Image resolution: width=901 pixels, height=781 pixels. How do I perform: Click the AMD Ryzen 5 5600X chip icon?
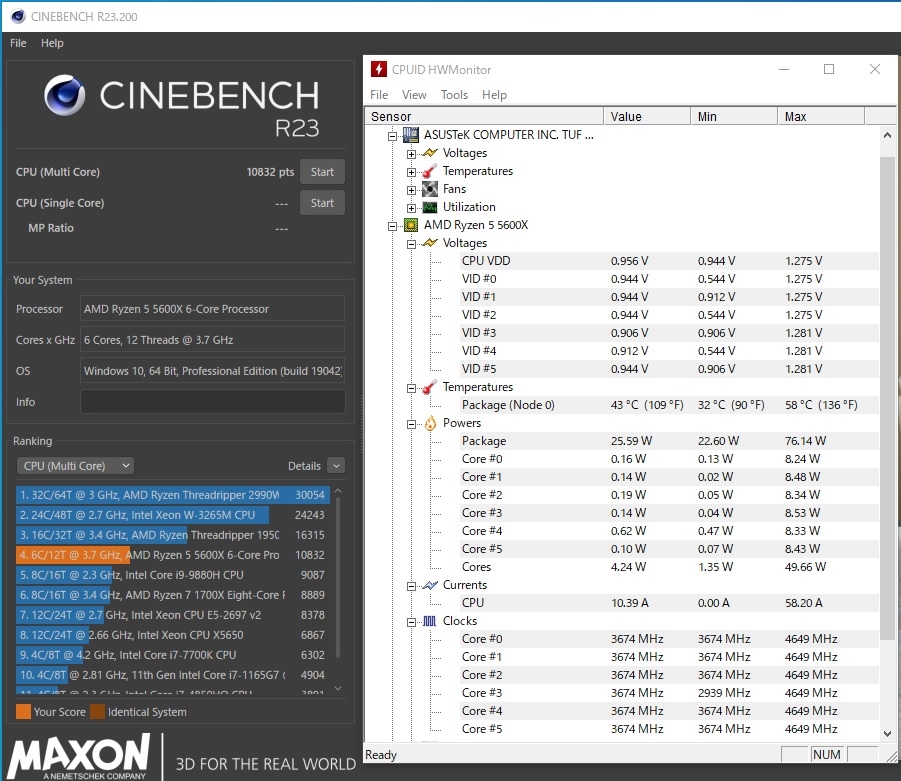point(410,225)
